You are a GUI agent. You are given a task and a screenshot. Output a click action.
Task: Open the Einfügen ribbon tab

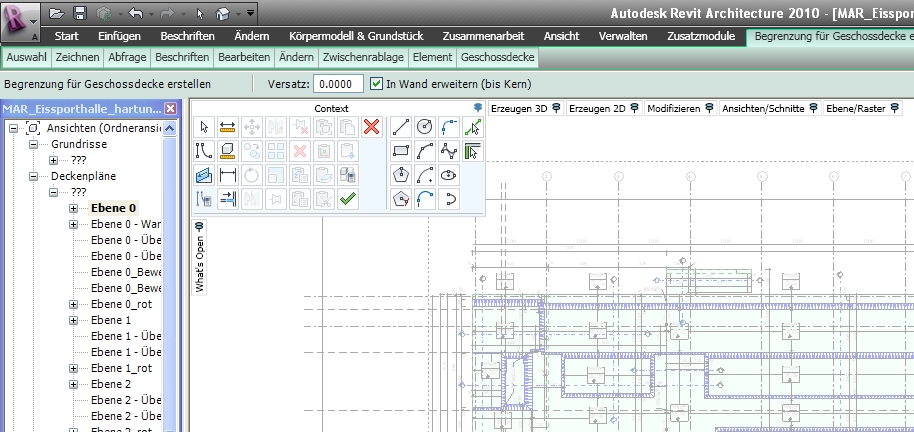pyautogui.click(x=119, y=36)
